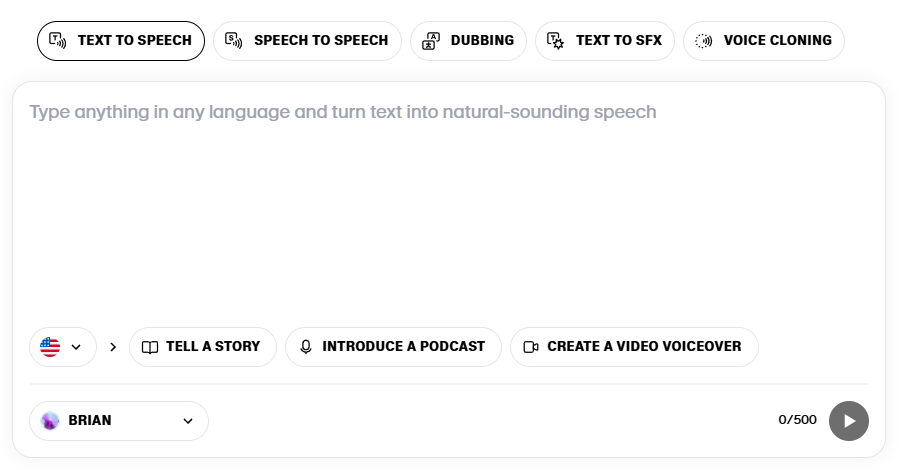
Task: Click Brian's voice avatar icon
Action: pyautogui.click(x=50, y=421)
